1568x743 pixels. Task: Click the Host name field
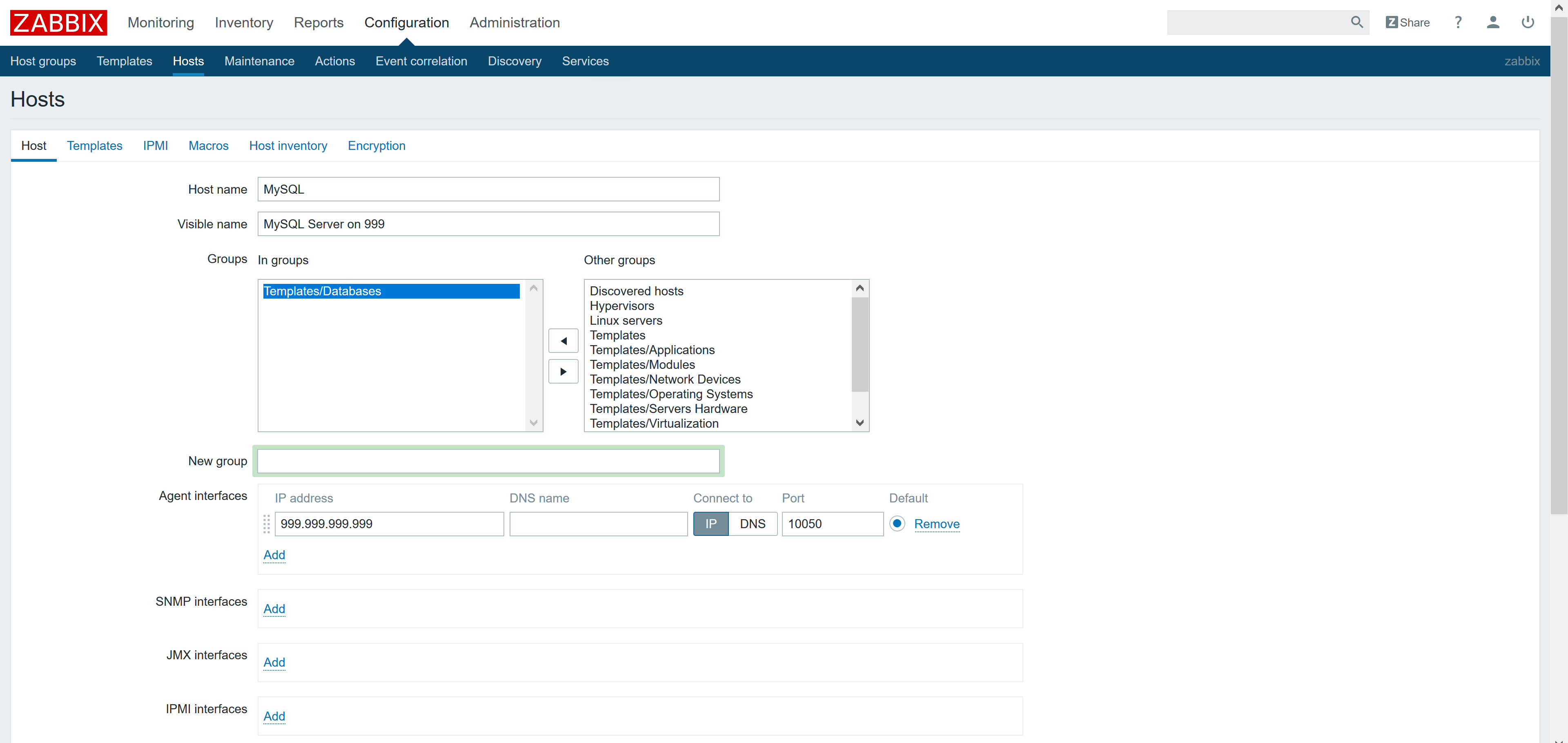pos(488,190)
